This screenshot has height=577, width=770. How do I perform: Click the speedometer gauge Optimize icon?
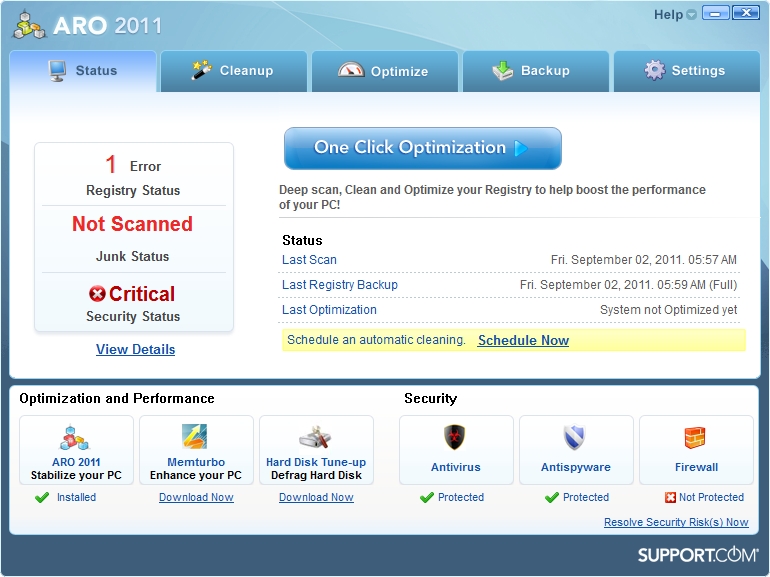(x=351, y=70)
